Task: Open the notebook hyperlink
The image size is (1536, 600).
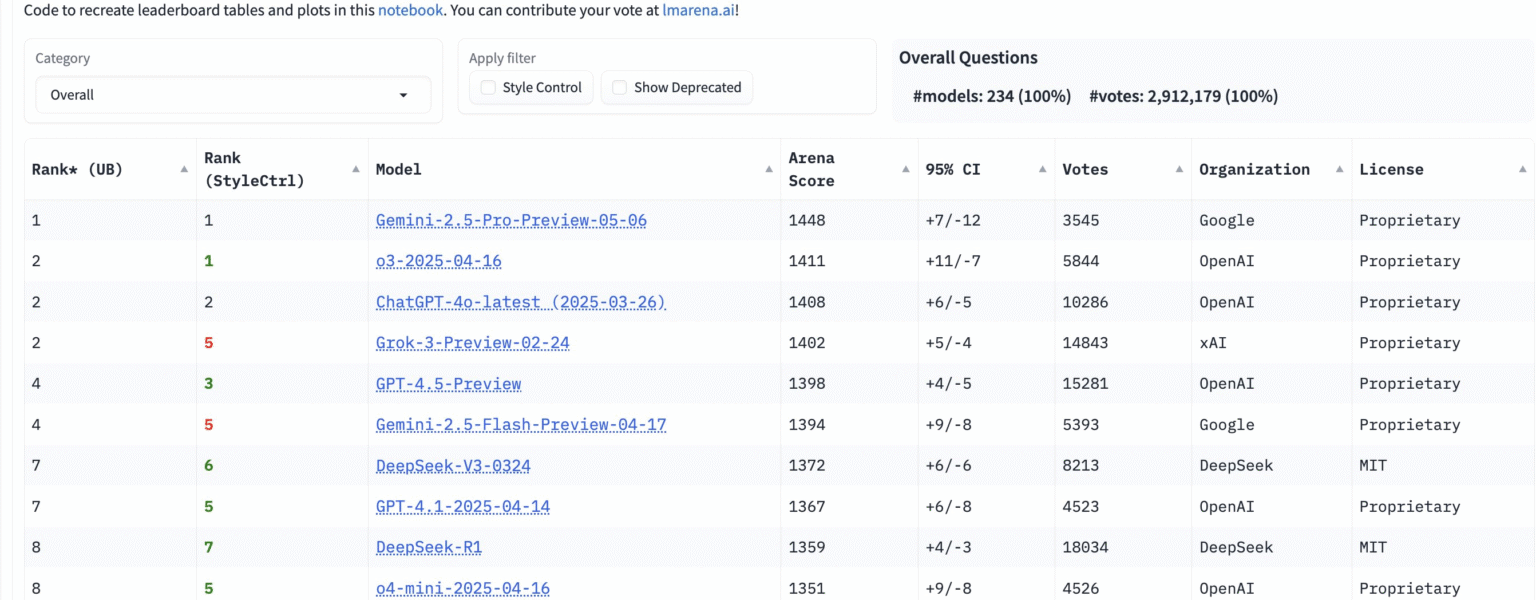Action: point(410,10)
